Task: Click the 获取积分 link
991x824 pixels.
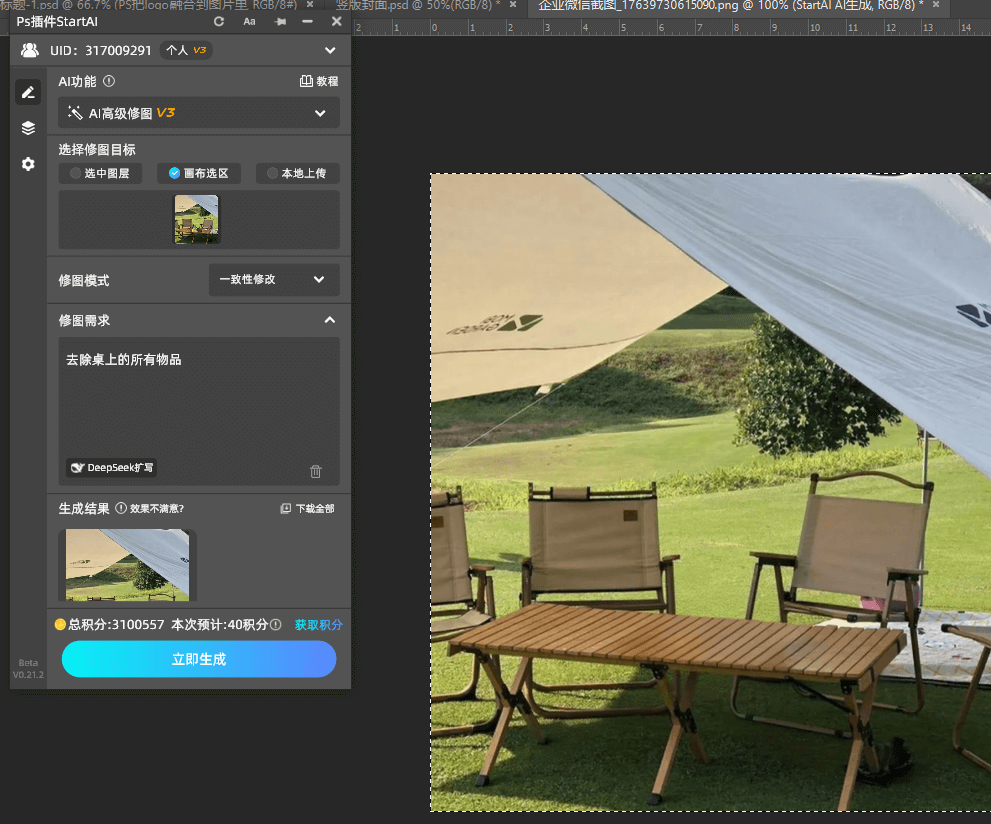Action: coord(318,625)
